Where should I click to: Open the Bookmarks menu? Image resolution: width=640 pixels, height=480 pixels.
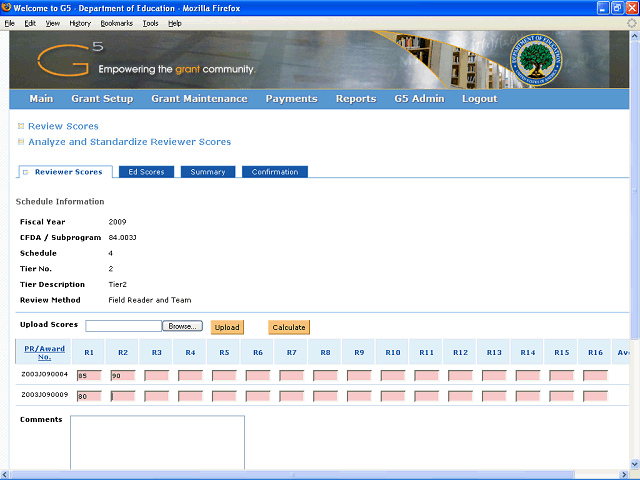tap(116, 22)
